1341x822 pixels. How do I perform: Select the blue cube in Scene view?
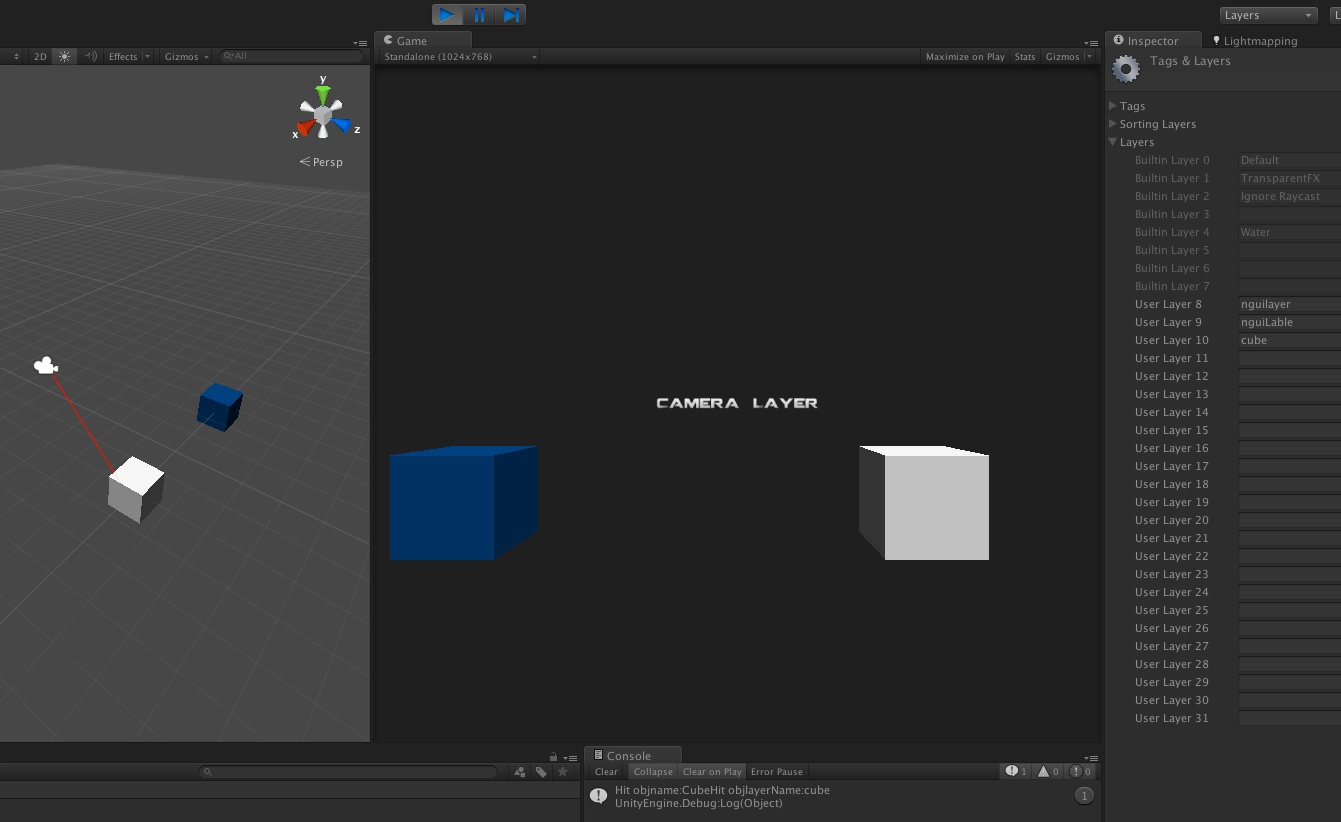coord(220,407)
